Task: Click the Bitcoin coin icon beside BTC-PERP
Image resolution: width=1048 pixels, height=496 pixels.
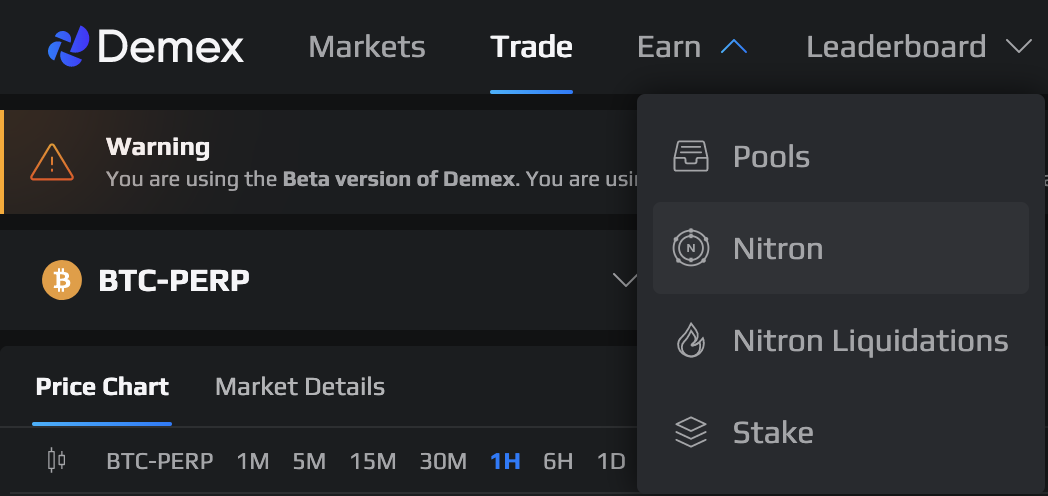Action: (61, 280)
